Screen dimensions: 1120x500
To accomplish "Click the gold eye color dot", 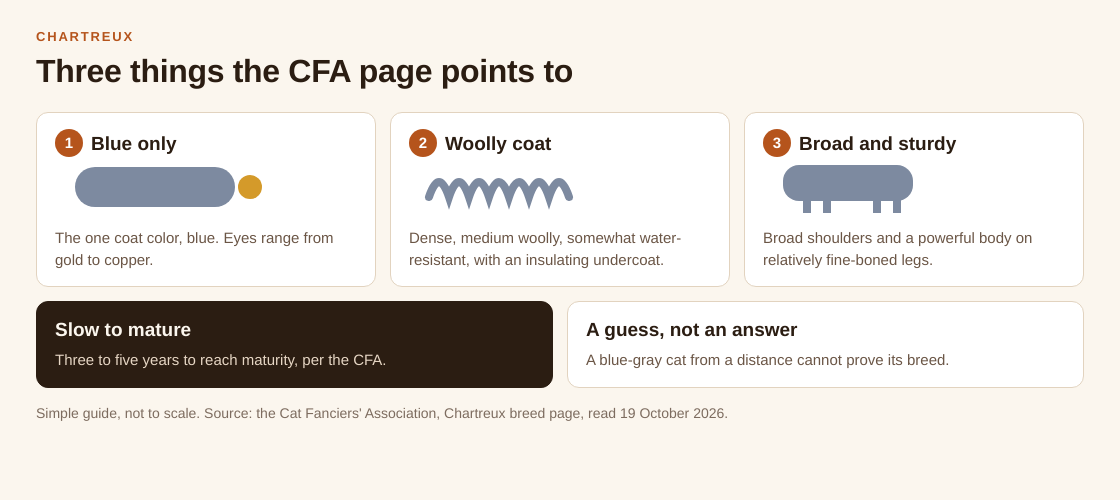I will pos(250,187).
